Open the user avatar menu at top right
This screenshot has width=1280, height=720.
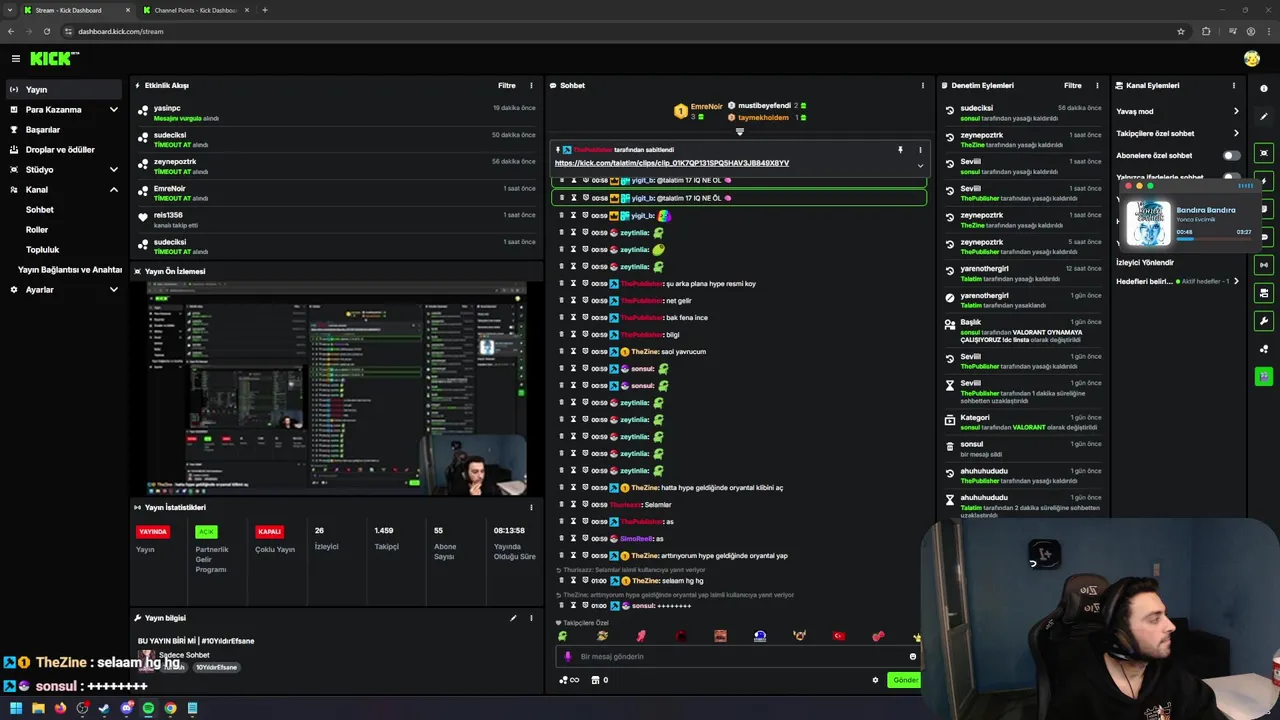pyautogui.click(x=1252, y=59)
